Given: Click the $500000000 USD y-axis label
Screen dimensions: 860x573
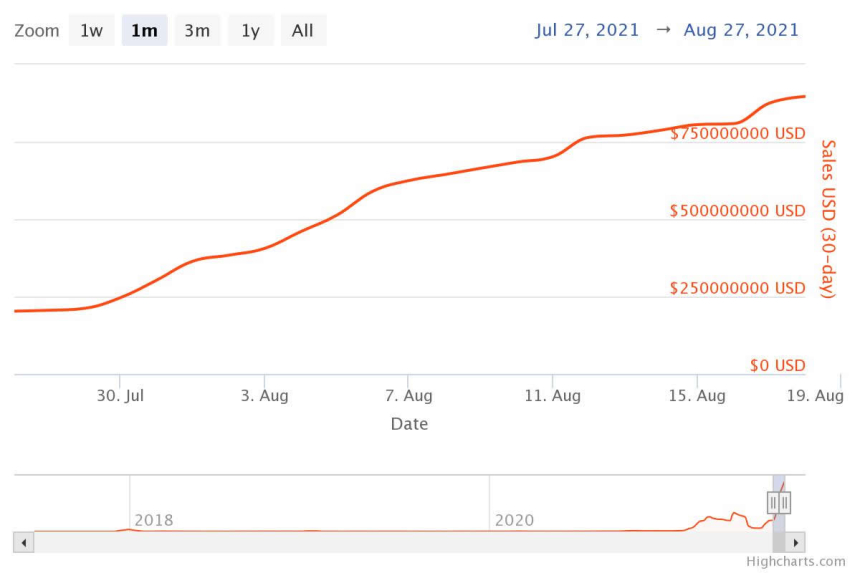Looking at the screenshot, I should click(737, 211).
